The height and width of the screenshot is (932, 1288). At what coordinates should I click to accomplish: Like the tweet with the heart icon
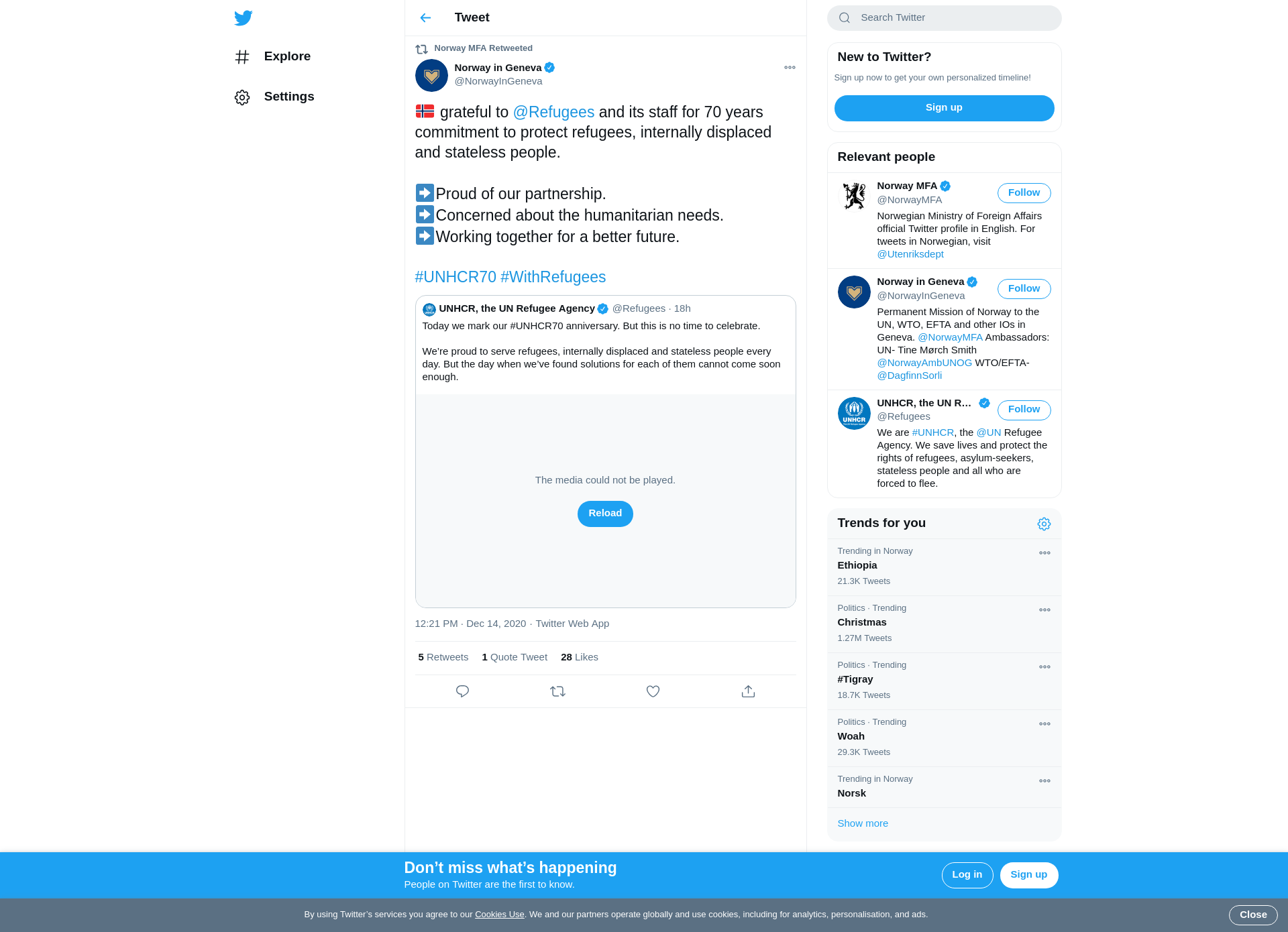coord(653,691)
